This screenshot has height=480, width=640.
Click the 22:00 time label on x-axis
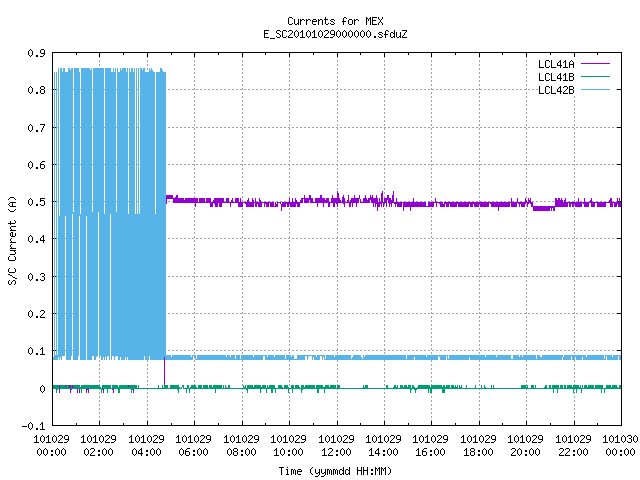click(573, 452)
